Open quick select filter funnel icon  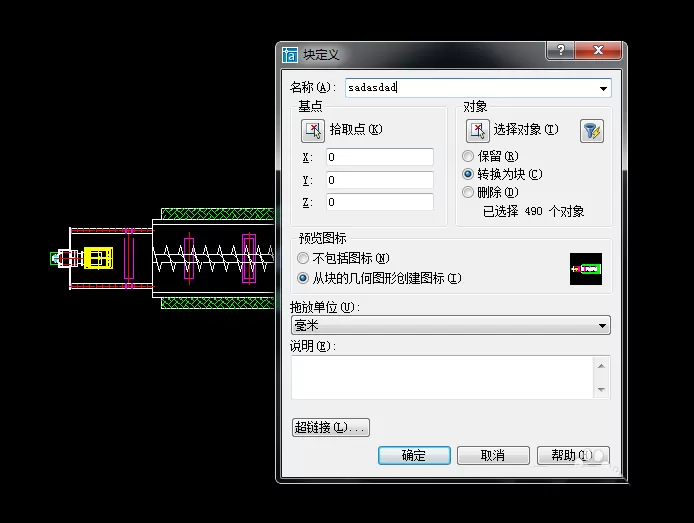pos(592,131)
